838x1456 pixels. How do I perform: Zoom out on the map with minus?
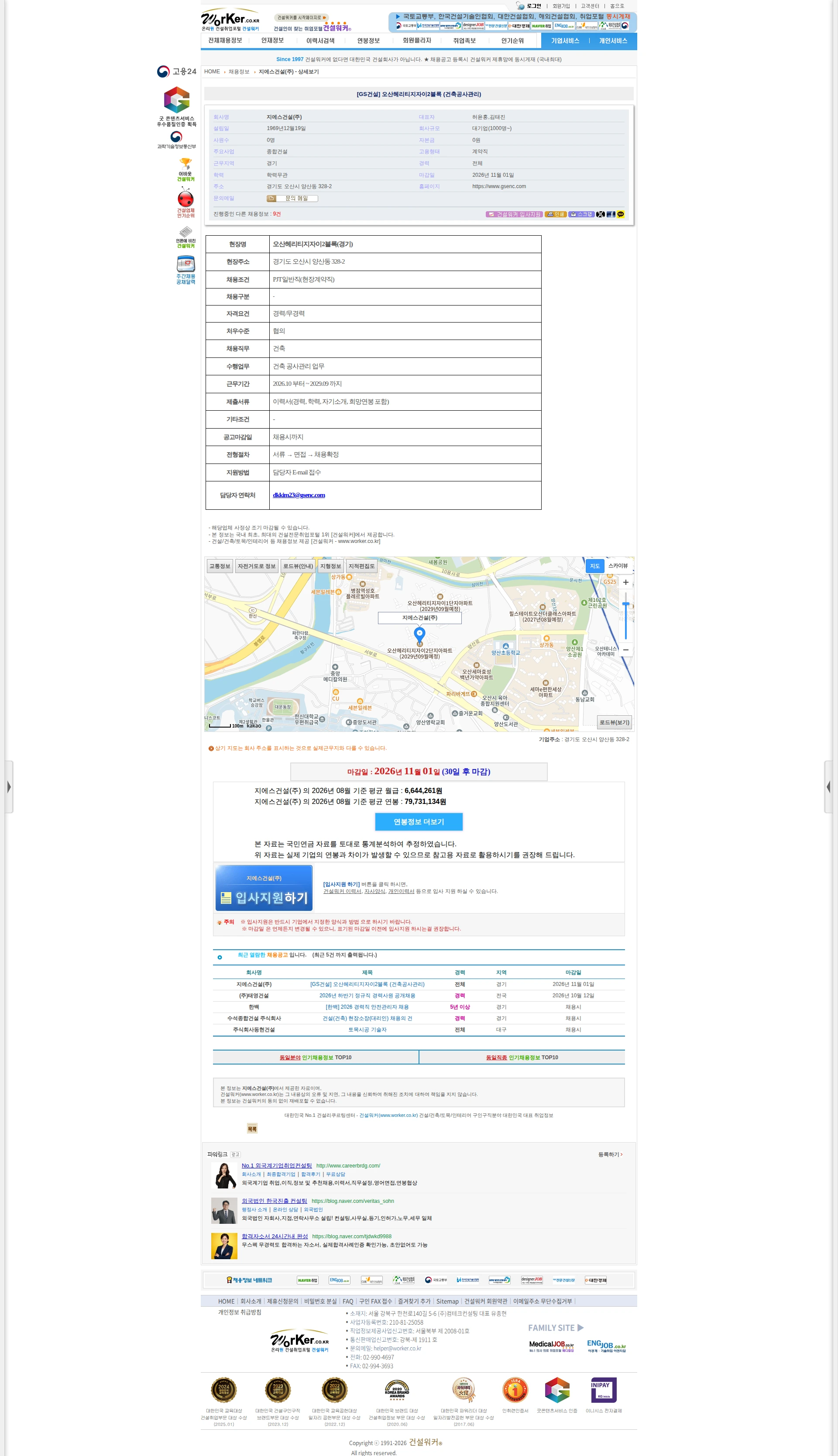625,650
